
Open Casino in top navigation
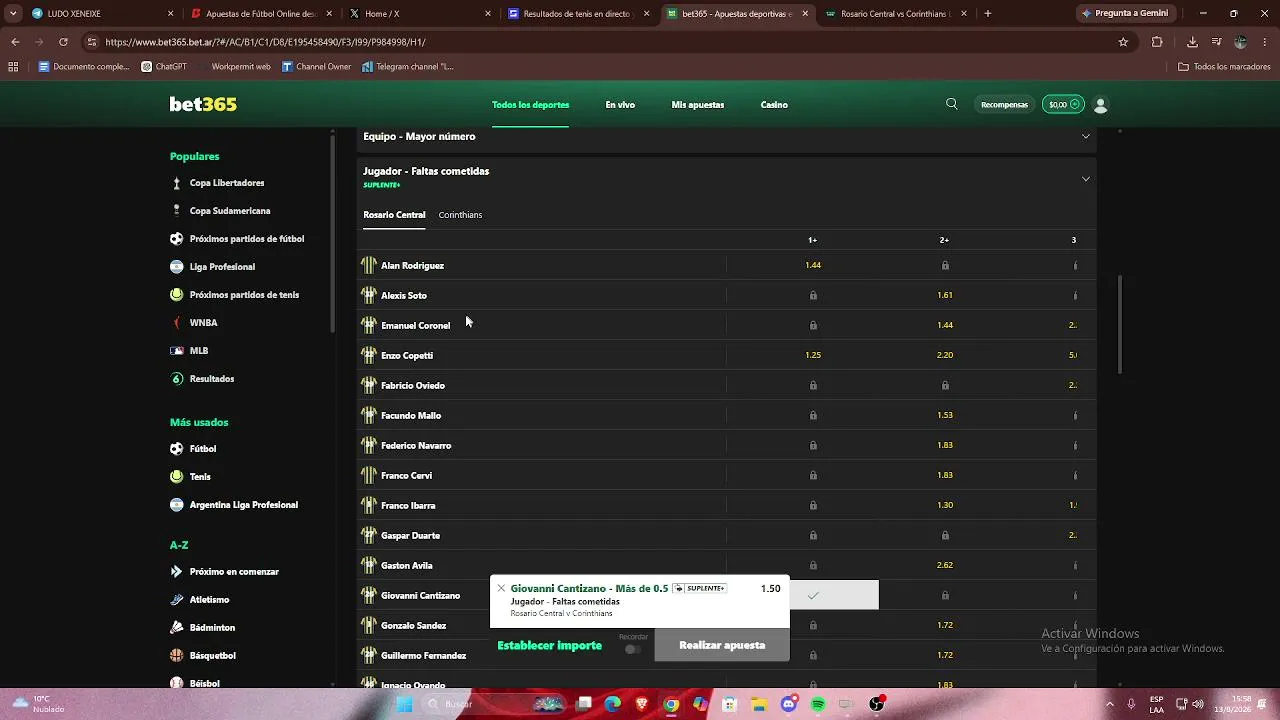(x=774, y=105)
